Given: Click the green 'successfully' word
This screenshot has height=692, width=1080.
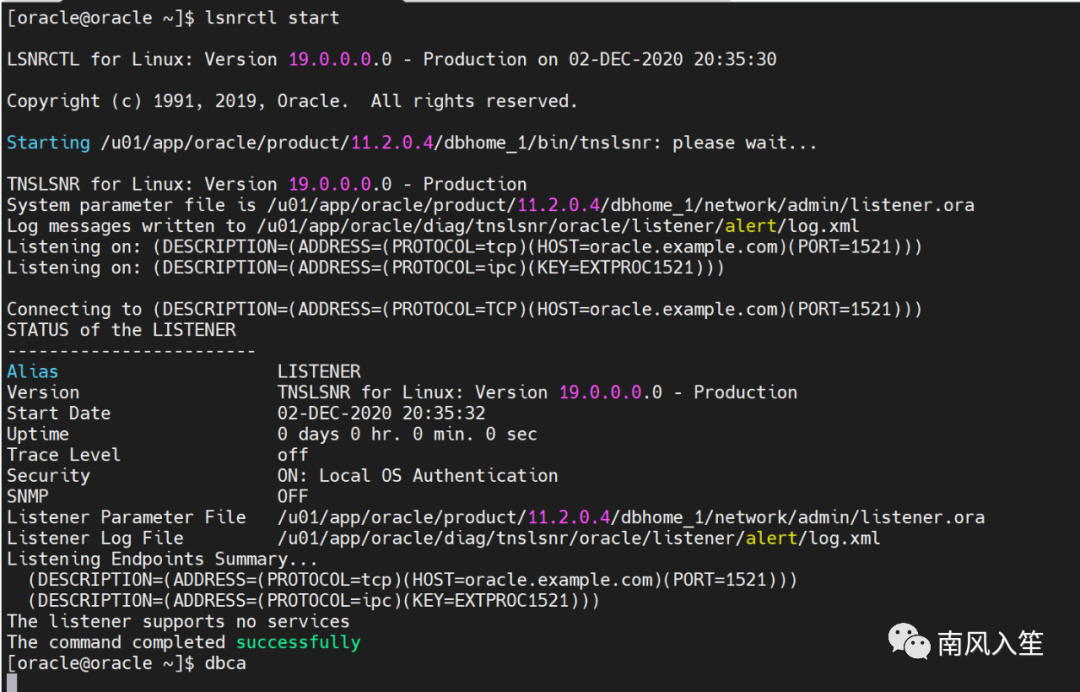Looking at the screenshot, I should 298,642.
